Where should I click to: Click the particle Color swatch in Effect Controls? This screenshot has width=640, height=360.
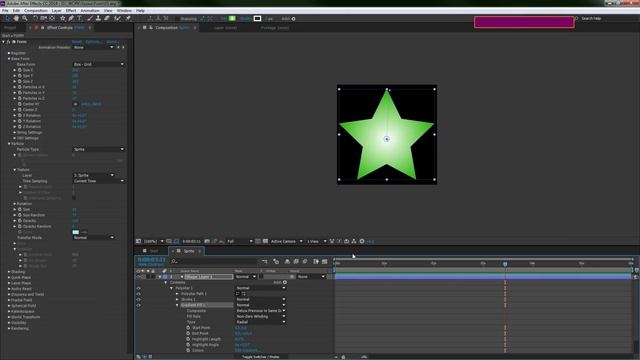tap(76, 232)
